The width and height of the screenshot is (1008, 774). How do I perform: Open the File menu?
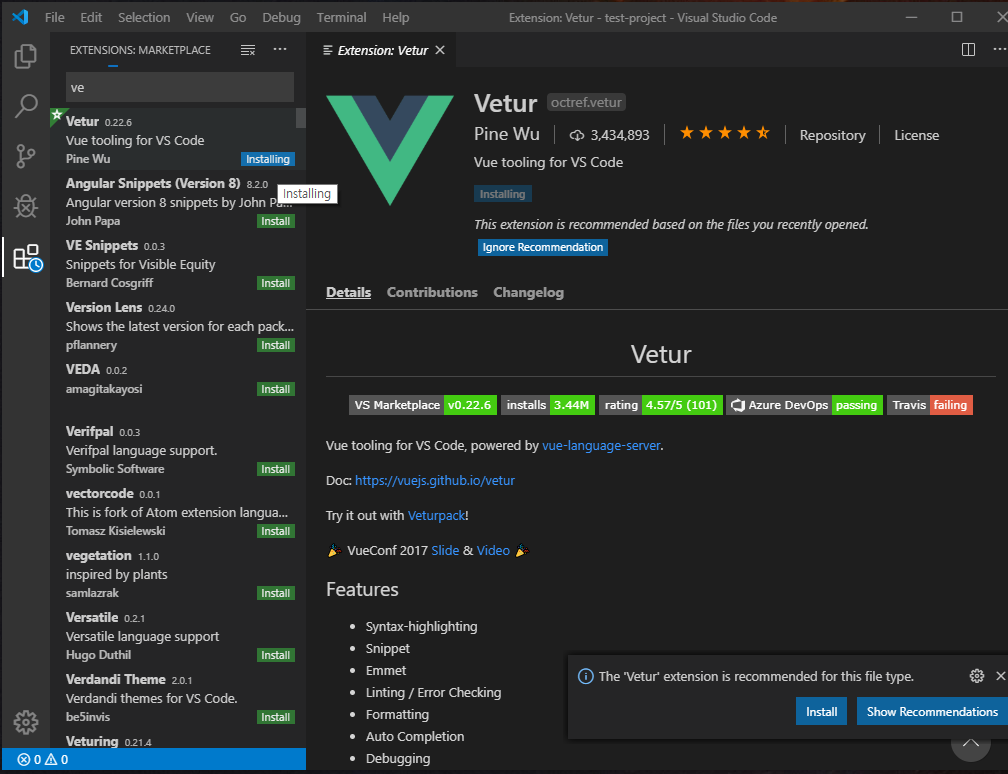(x=55, y=17)
